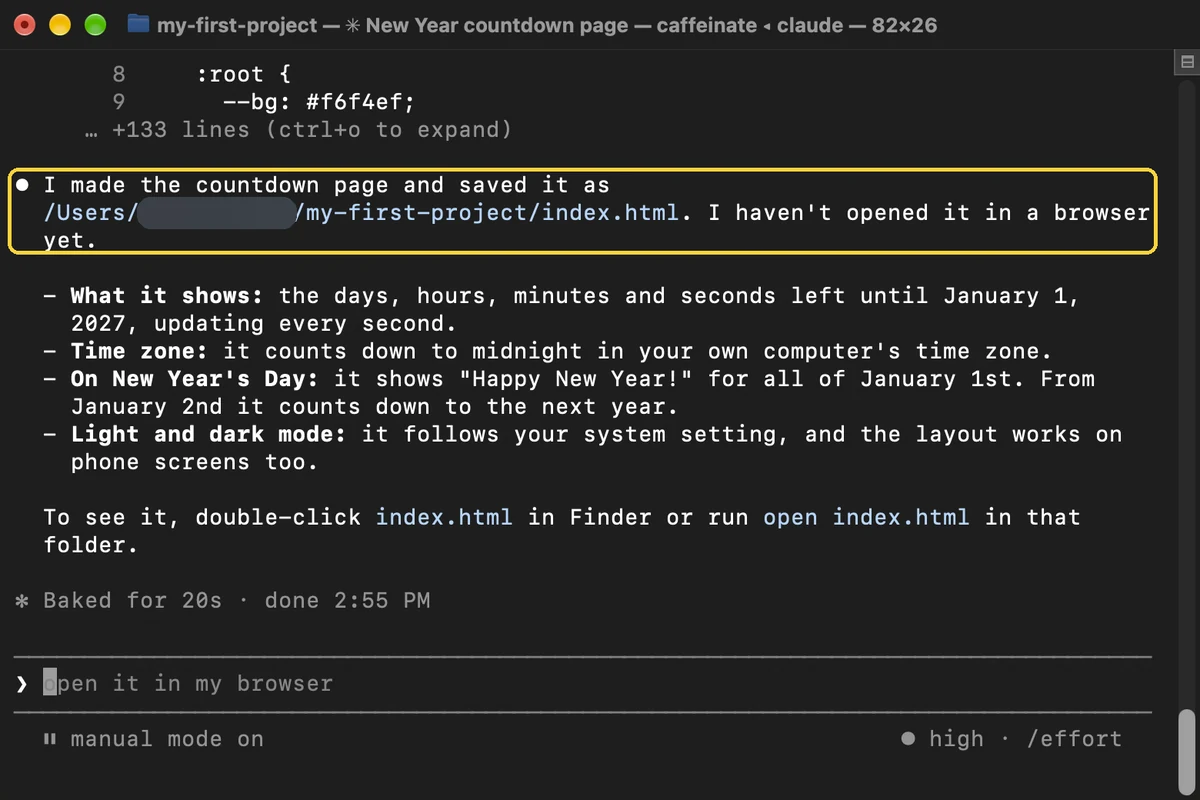Click the "--bg: #f6f4ef;" code line
Image resolution: width=1200 pixels, height=800 pixels.
pos(318,102)
